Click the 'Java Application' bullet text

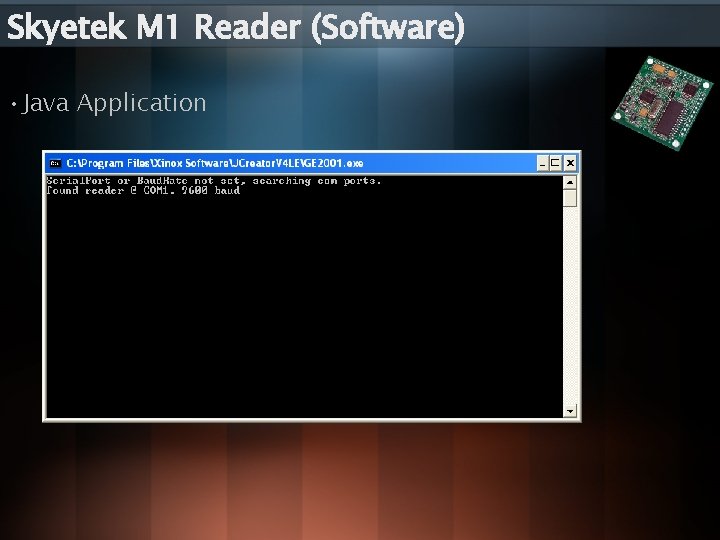tap(114, 103)
